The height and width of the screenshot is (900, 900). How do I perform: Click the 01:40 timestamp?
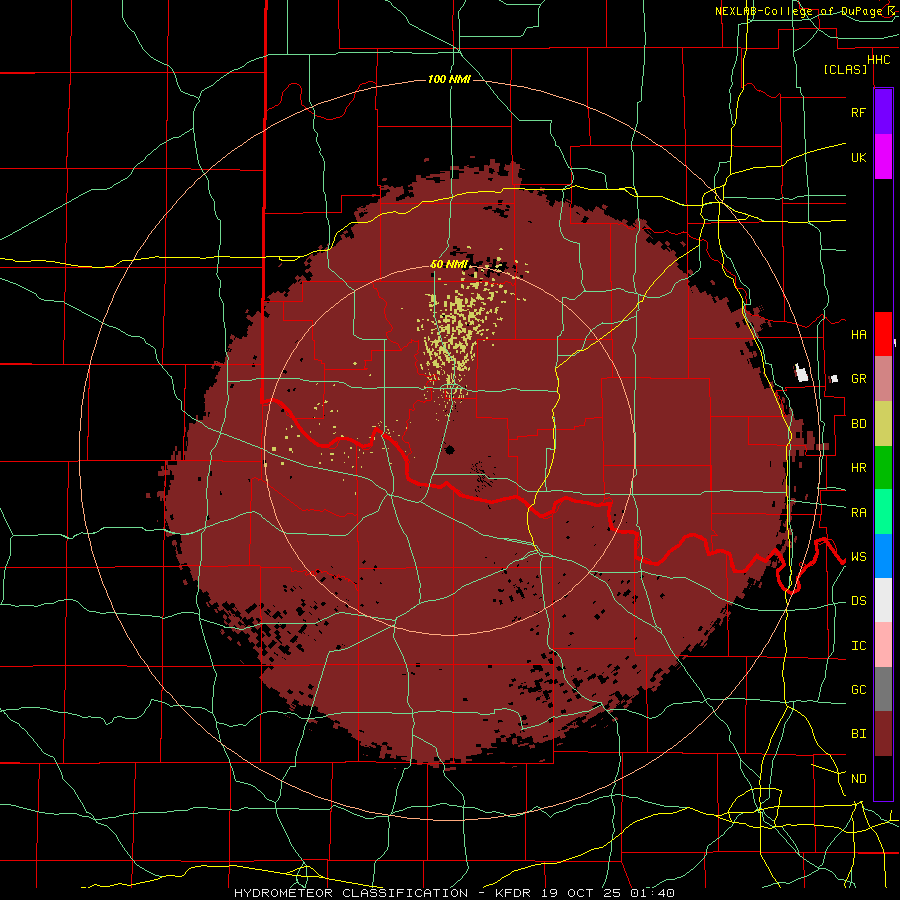click(652, 893)
